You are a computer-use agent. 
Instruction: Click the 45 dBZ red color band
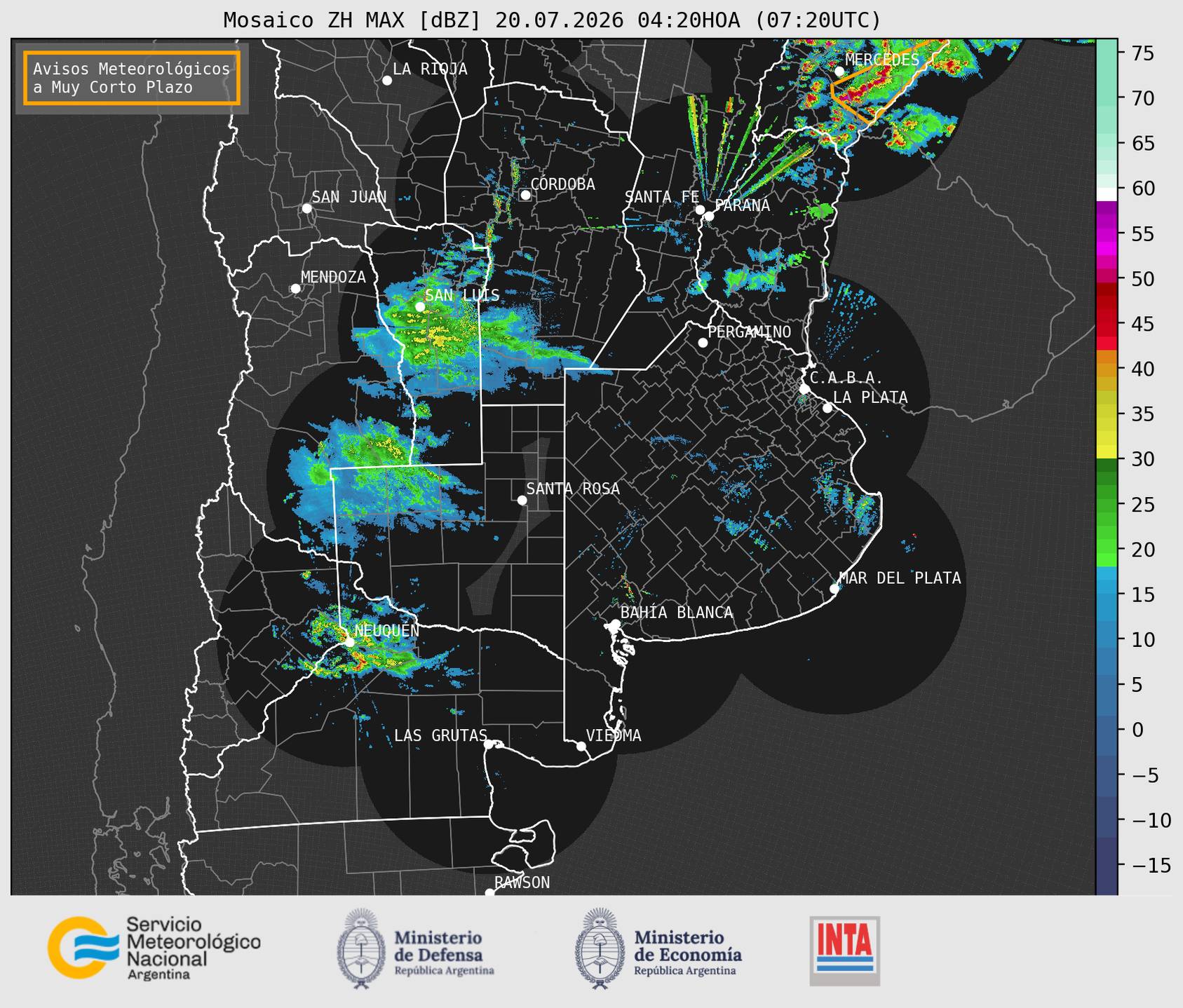click(1107, 328)
